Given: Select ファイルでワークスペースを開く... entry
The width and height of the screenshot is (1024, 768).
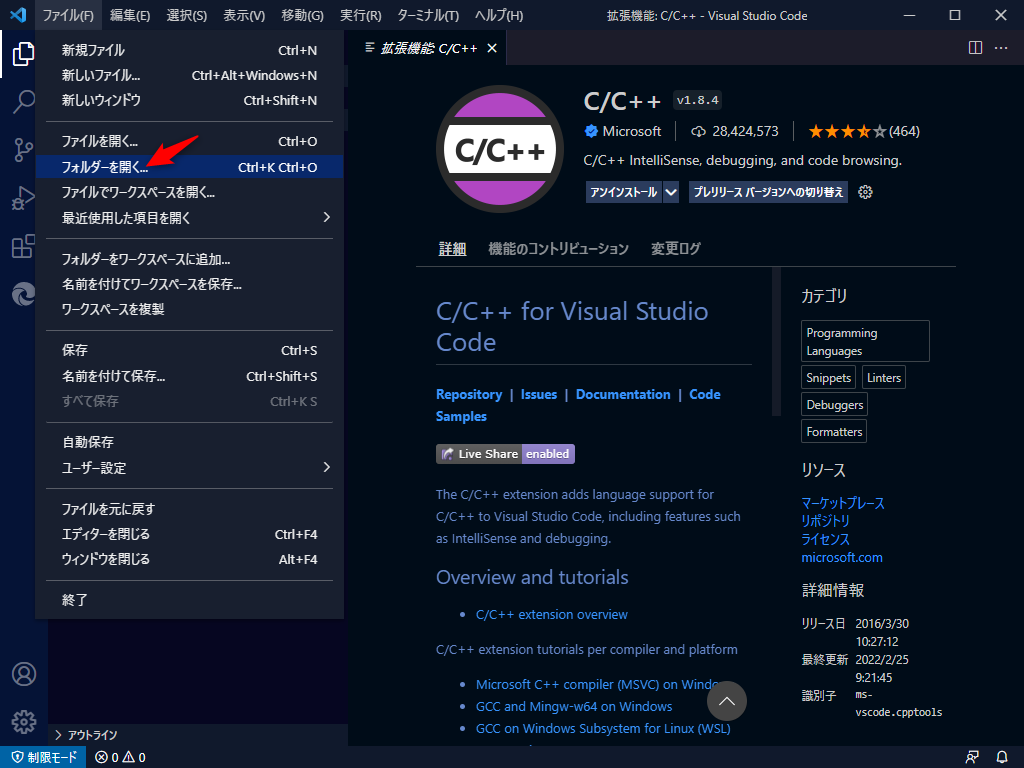Looking at the screenshot, I should pos(189,193).
